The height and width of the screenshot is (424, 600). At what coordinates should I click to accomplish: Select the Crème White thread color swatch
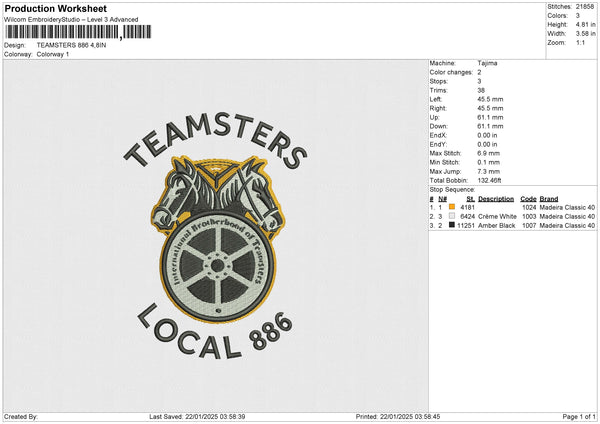452,216
